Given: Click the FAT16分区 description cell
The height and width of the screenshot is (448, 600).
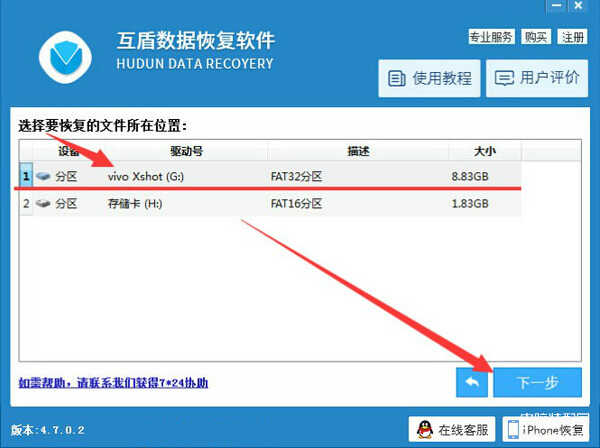Looking at the screenshot, I should click(296, 204).
